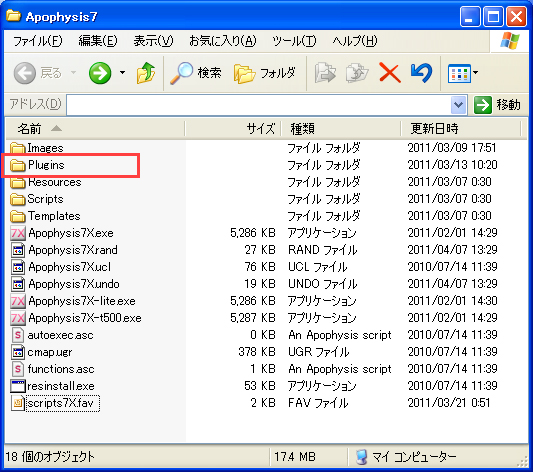533x472 pixels.
Task: Go up one folder level icon
Action: pos(145,73)
